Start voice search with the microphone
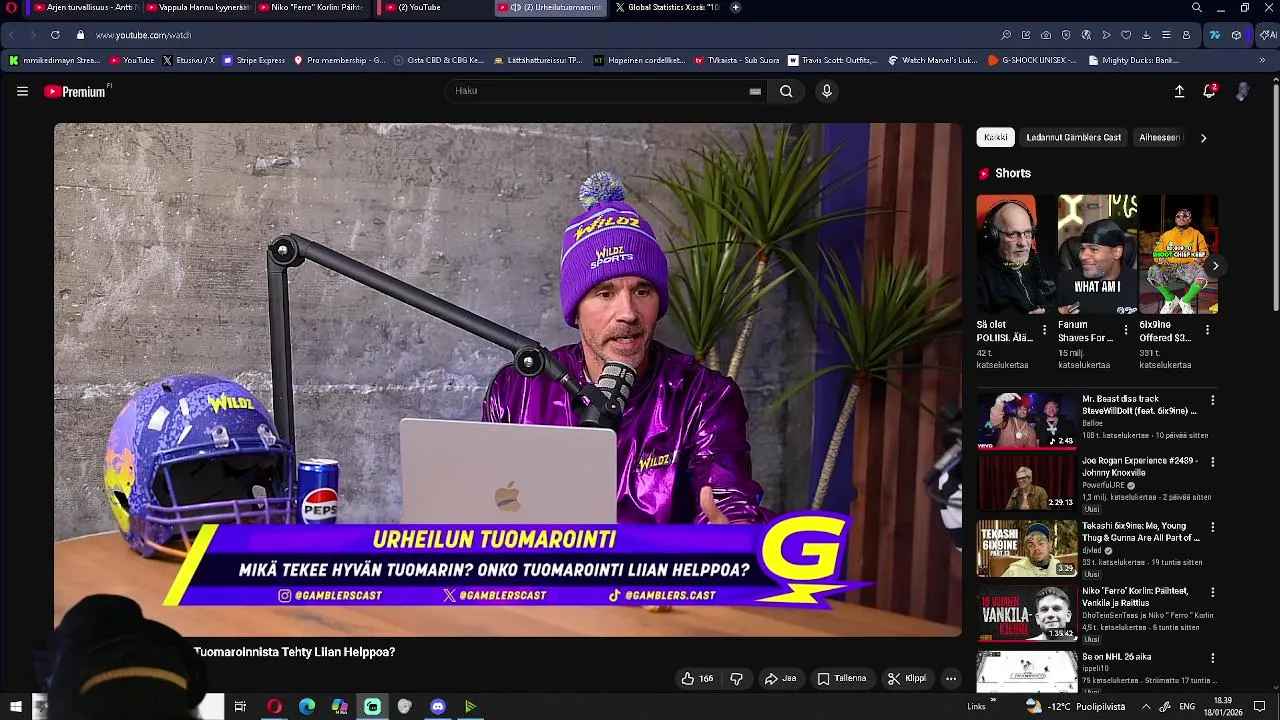The height and width of the screenshot is (720, 1280). pyautogui.click(x=826, y=91)
